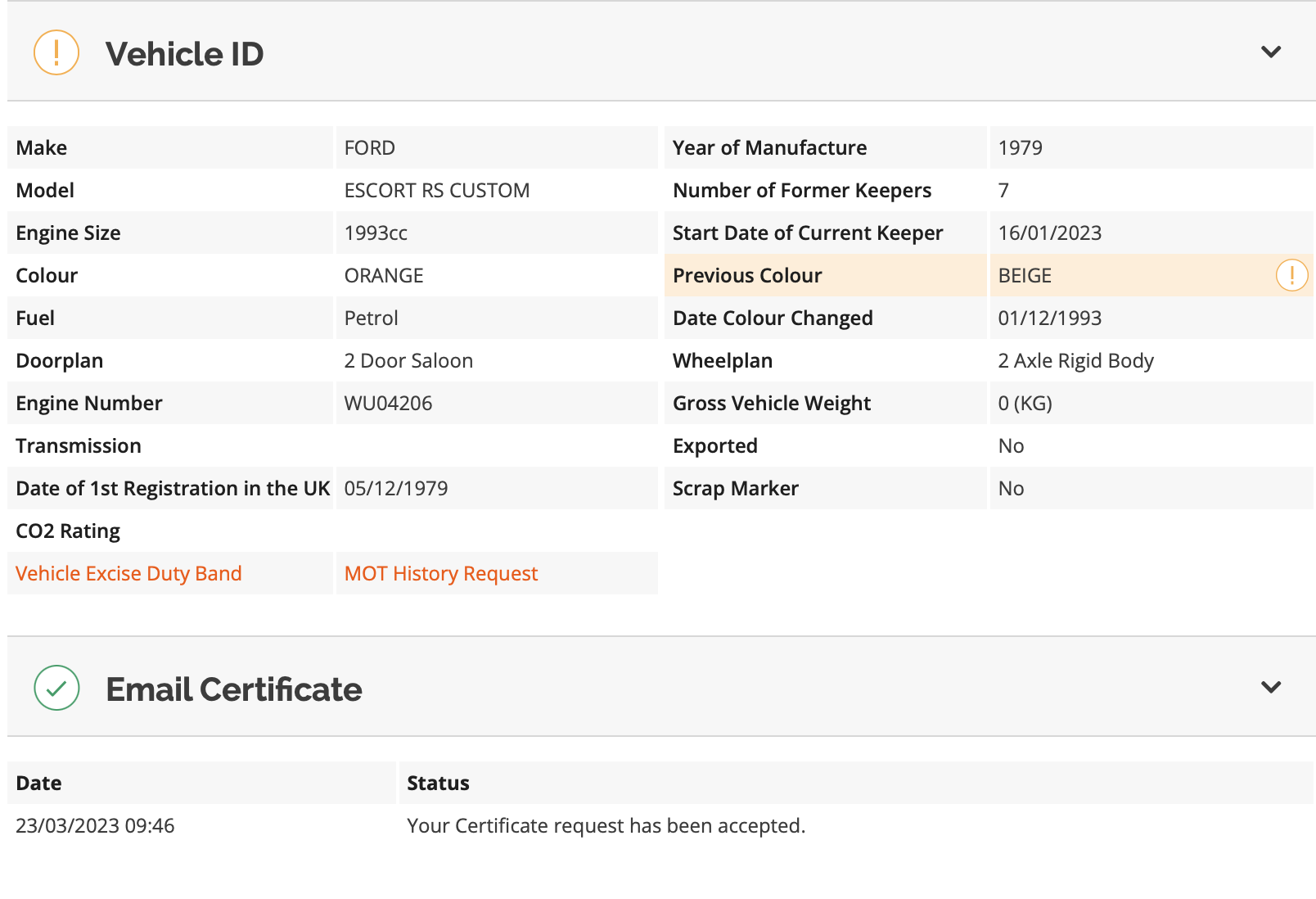Collapse the Email Certificate section chevron
Viewport: 1316px width, 899px height.
(x=1271, y=687)
